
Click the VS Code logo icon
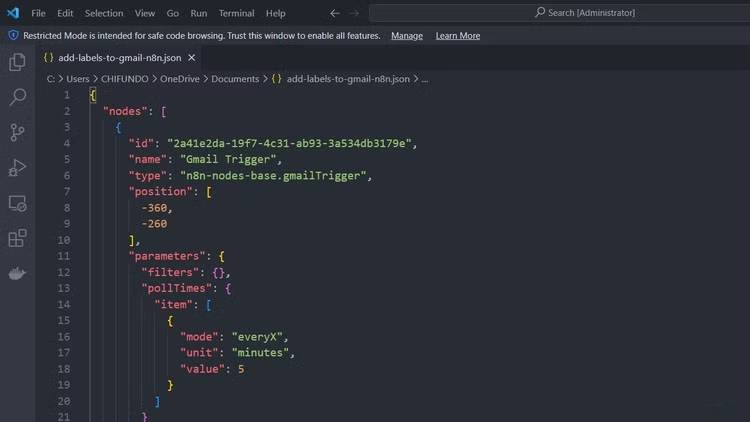(13, 13)
